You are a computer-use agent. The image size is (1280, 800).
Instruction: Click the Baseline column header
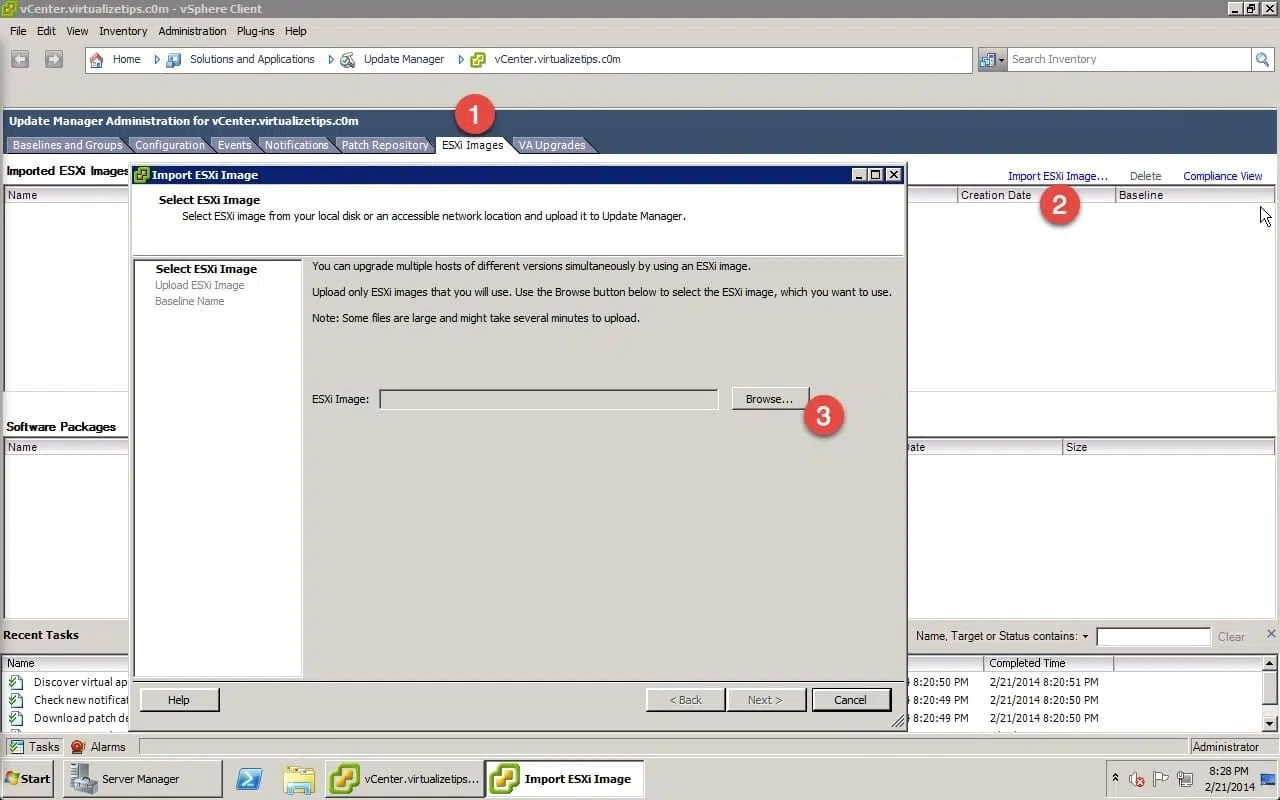[x=1195, y=195]
